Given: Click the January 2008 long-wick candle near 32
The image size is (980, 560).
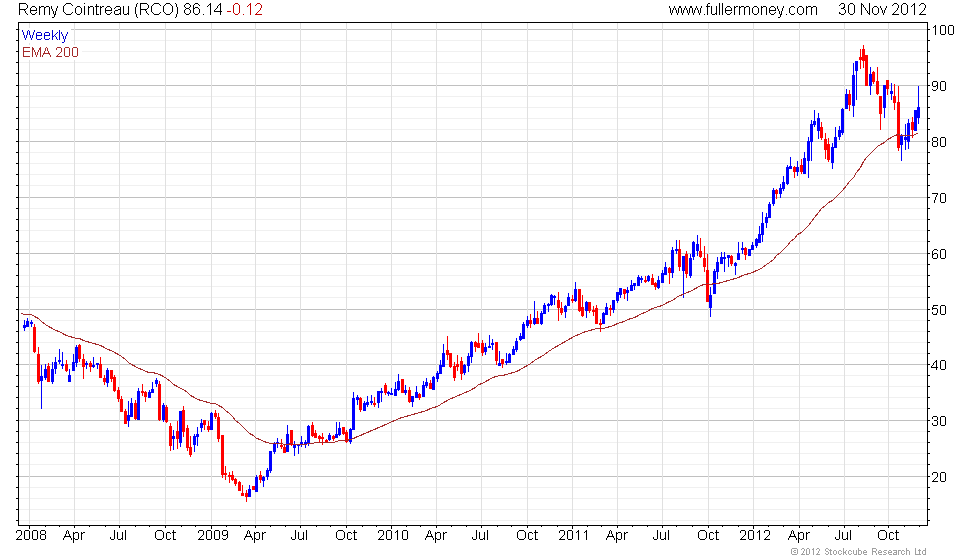Looking at the screenshot, I should (x=41, y=388).
